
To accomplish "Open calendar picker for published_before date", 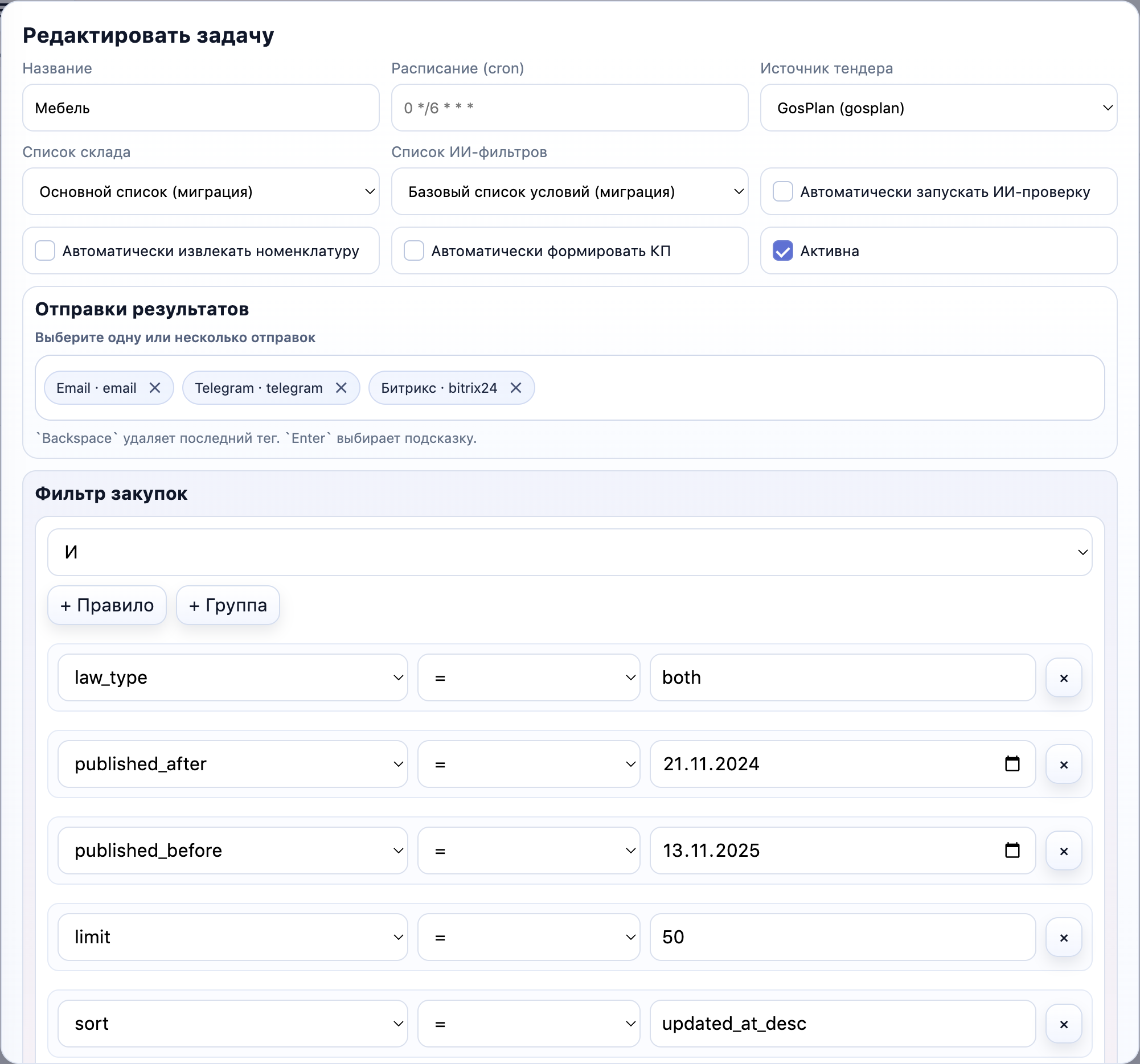I will click(1012, 850).
